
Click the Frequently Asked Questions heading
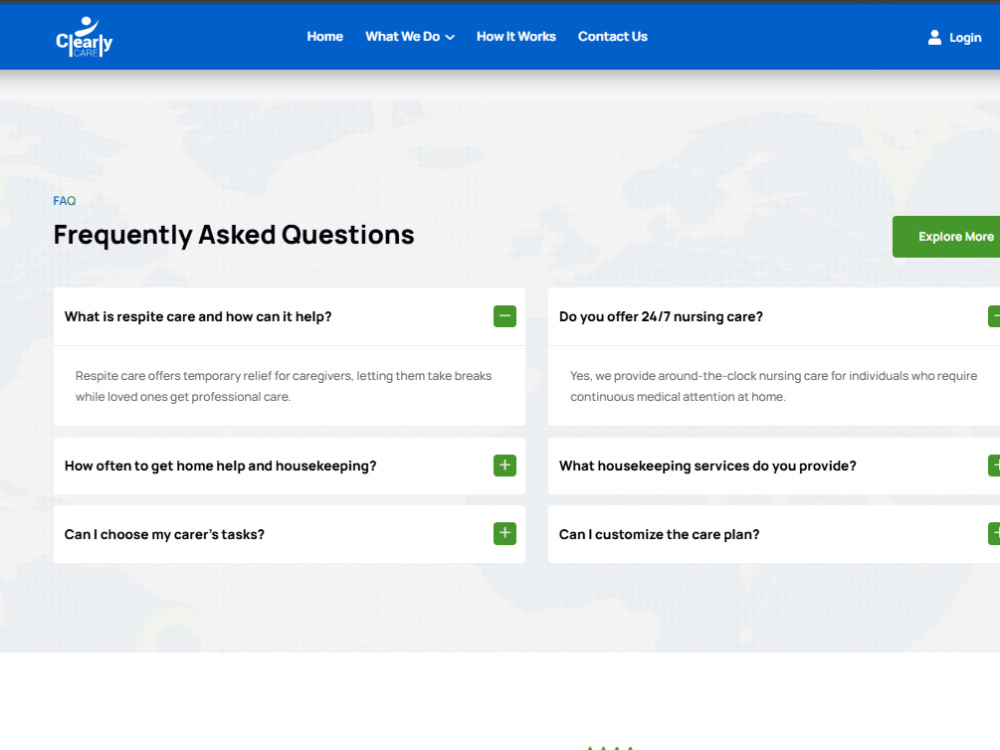pos(233,235)
